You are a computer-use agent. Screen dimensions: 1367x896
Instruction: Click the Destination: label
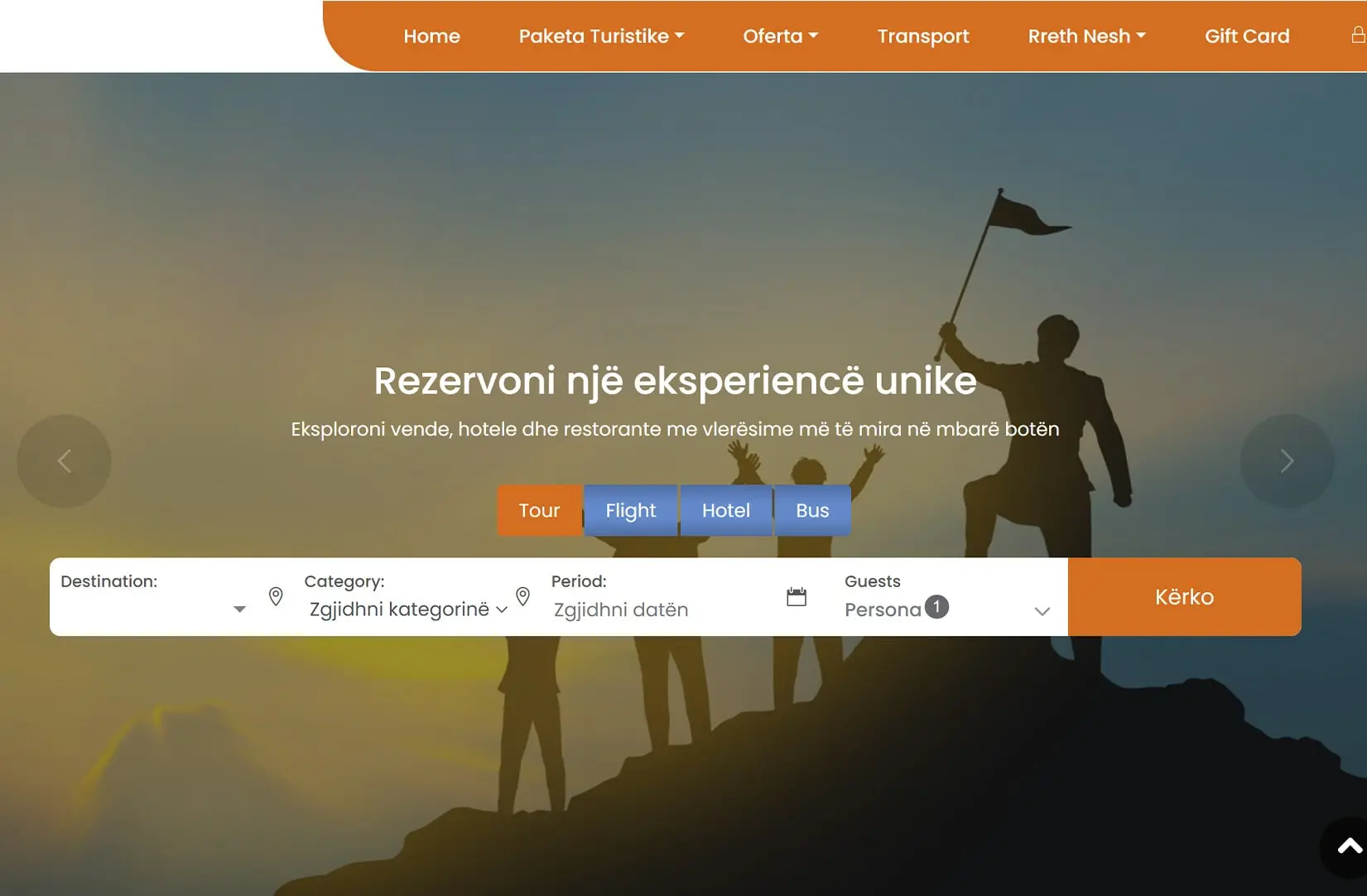108,581
